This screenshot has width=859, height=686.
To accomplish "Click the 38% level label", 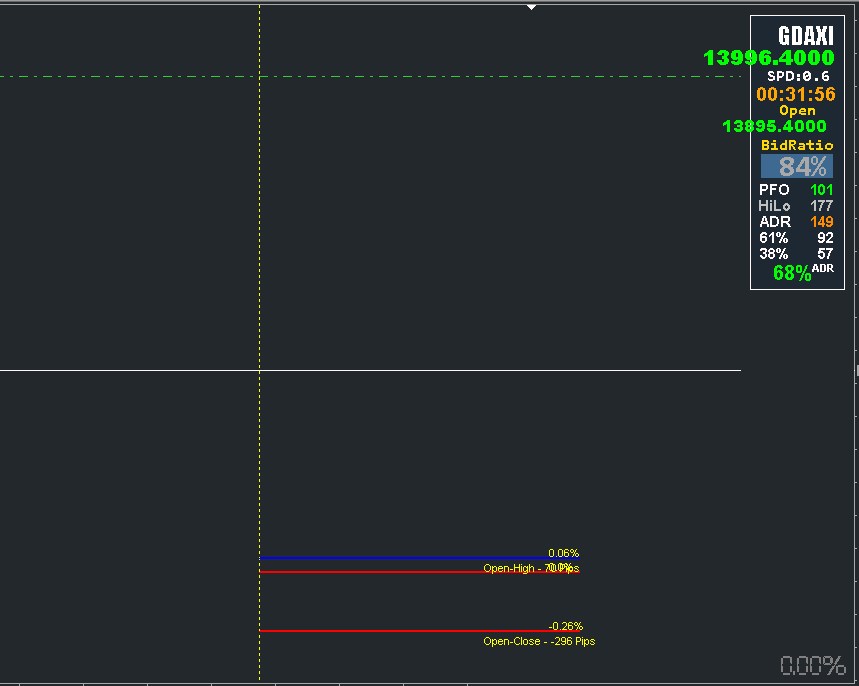I will click(774, 254).
